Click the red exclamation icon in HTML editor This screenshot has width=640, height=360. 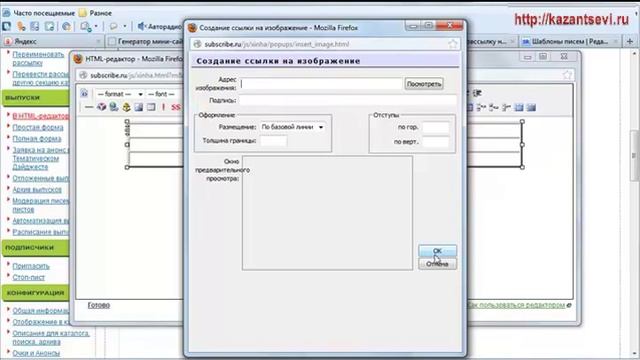point(164,107)
